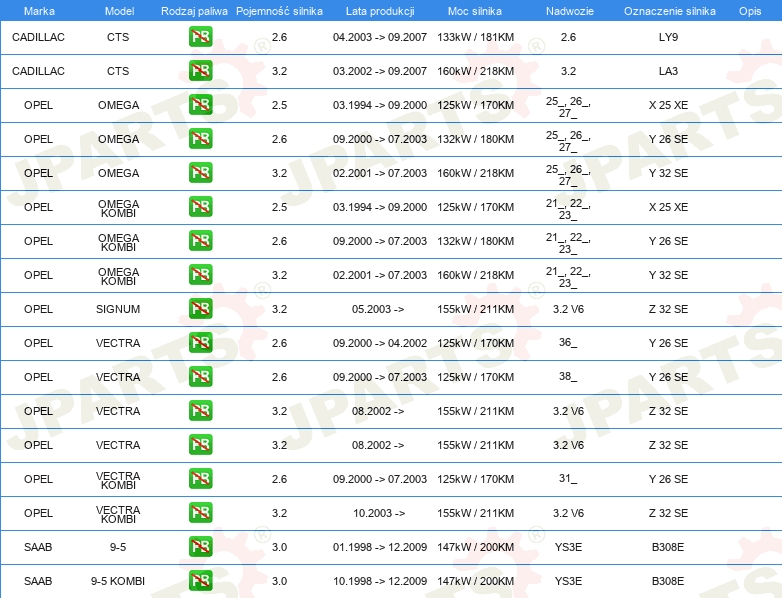782x598 pixels.
Task: Click production years 09.2000 -> 04.2002
Action: point(380,343)
